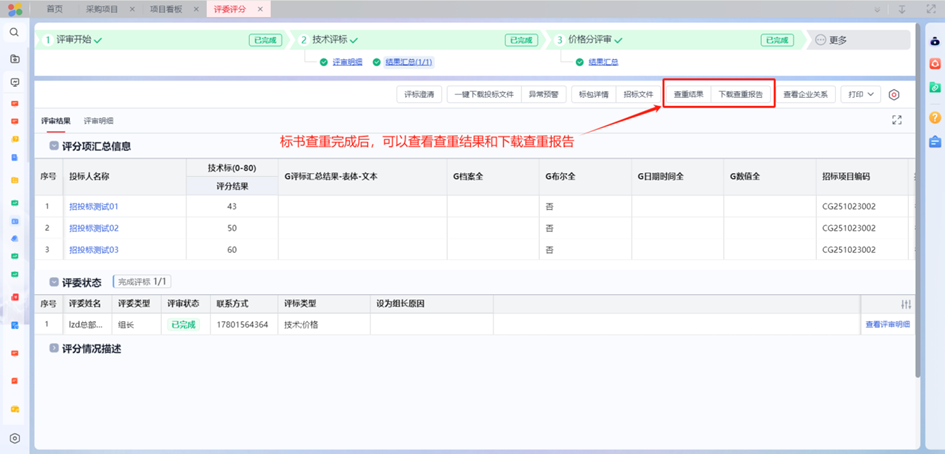Click 一键下载投标文件 button
Screen dimensions: 945x454
click(484, 95)
